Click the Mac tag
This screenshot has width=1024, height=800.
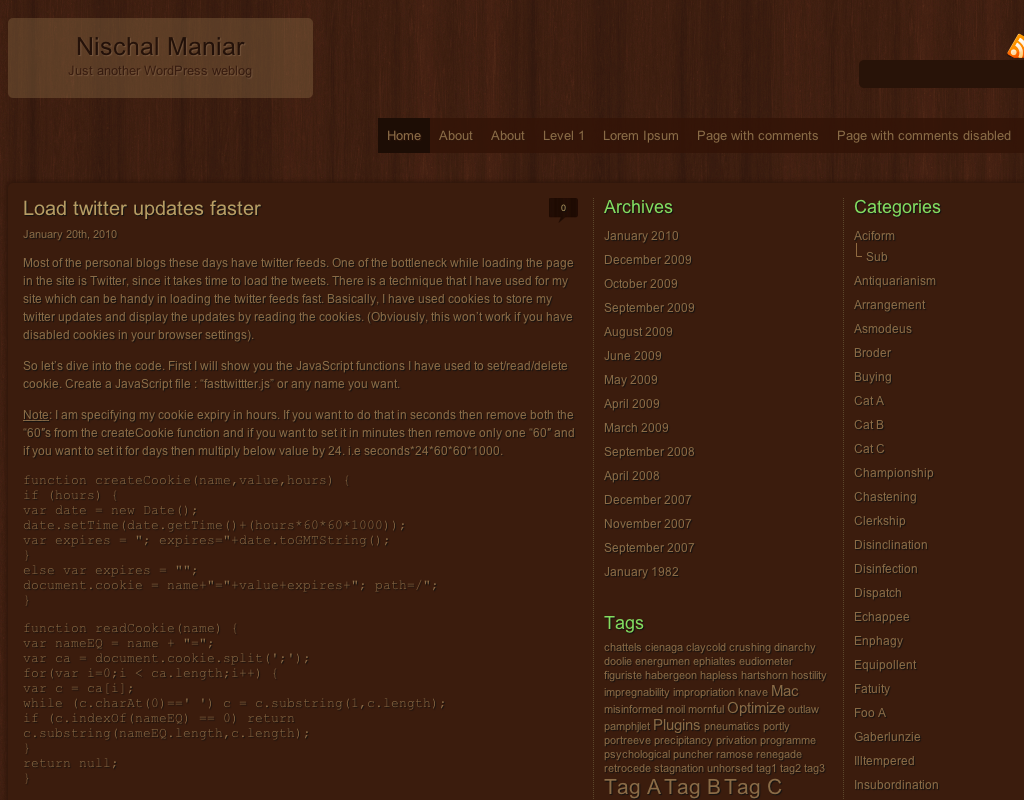(784, 691)
